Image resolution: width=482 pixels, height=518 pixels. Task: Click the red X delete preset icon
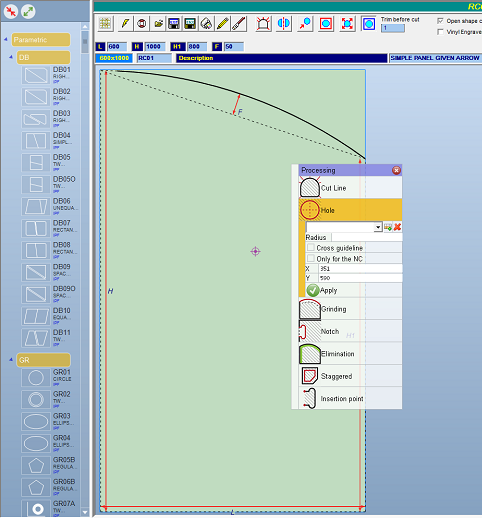coord(397,227)
